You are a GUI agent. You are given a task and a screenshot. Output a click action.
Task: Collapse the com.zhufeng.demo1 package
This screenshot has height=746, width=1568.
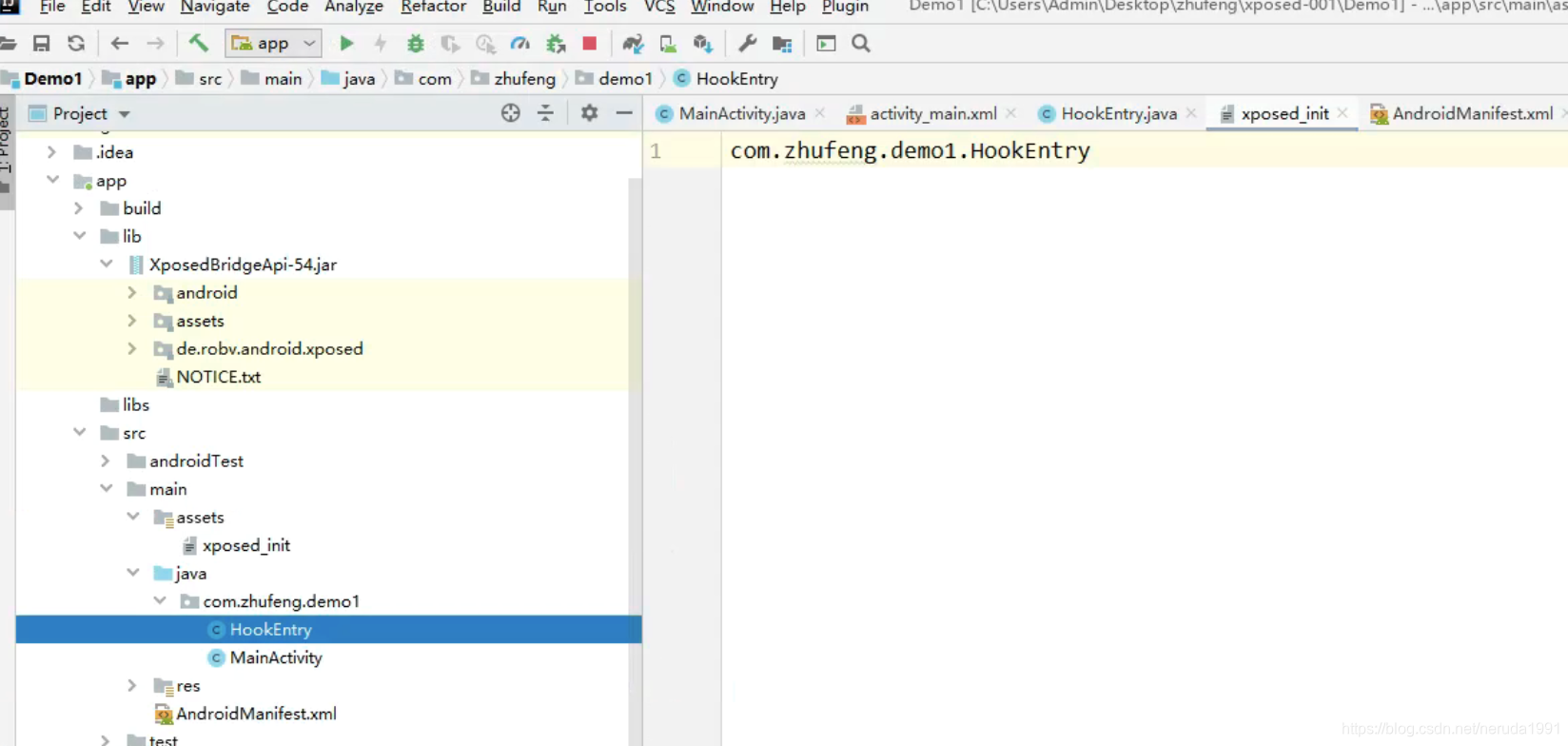(159, 601)
